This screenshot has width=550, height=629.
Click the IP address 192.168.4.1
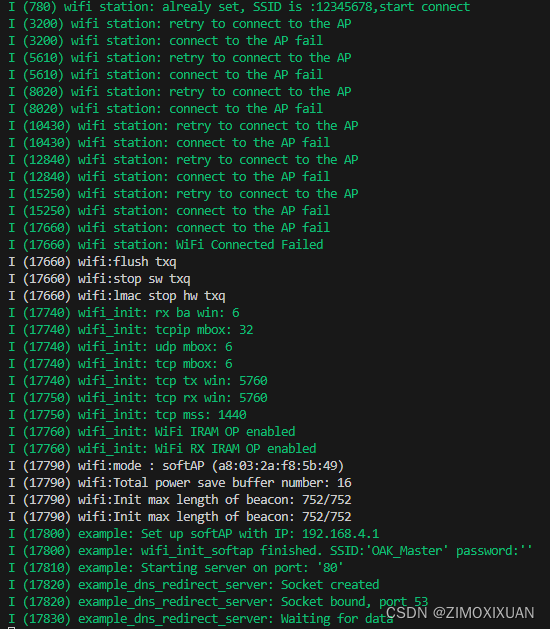click(340, 534)
